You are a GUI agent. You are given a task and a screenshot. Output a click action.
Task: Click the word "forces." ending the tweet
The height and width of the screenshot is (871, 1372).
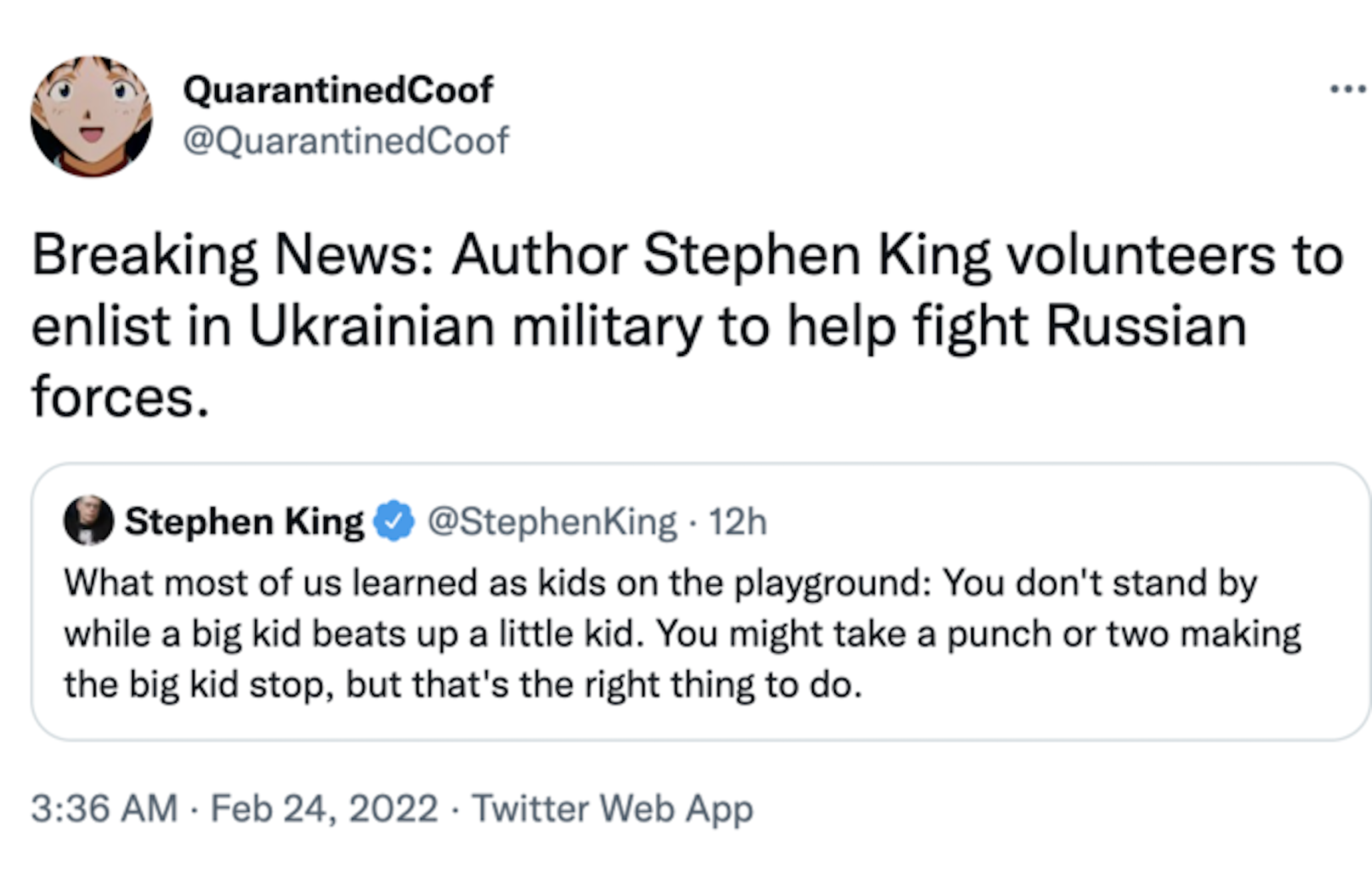[120, 397]
